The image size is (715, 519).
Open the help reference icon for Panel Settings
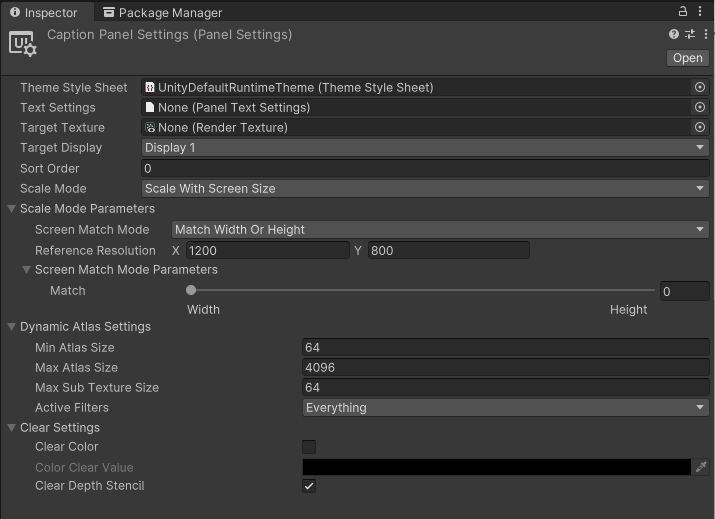[674, 34]
